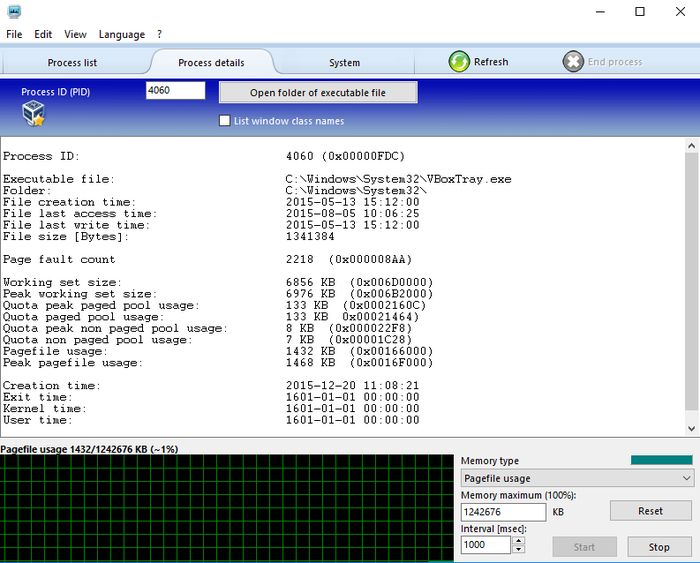Enable List window class names checkbox
This screenshot has height=563, width=700.
[x=225, y=121]
